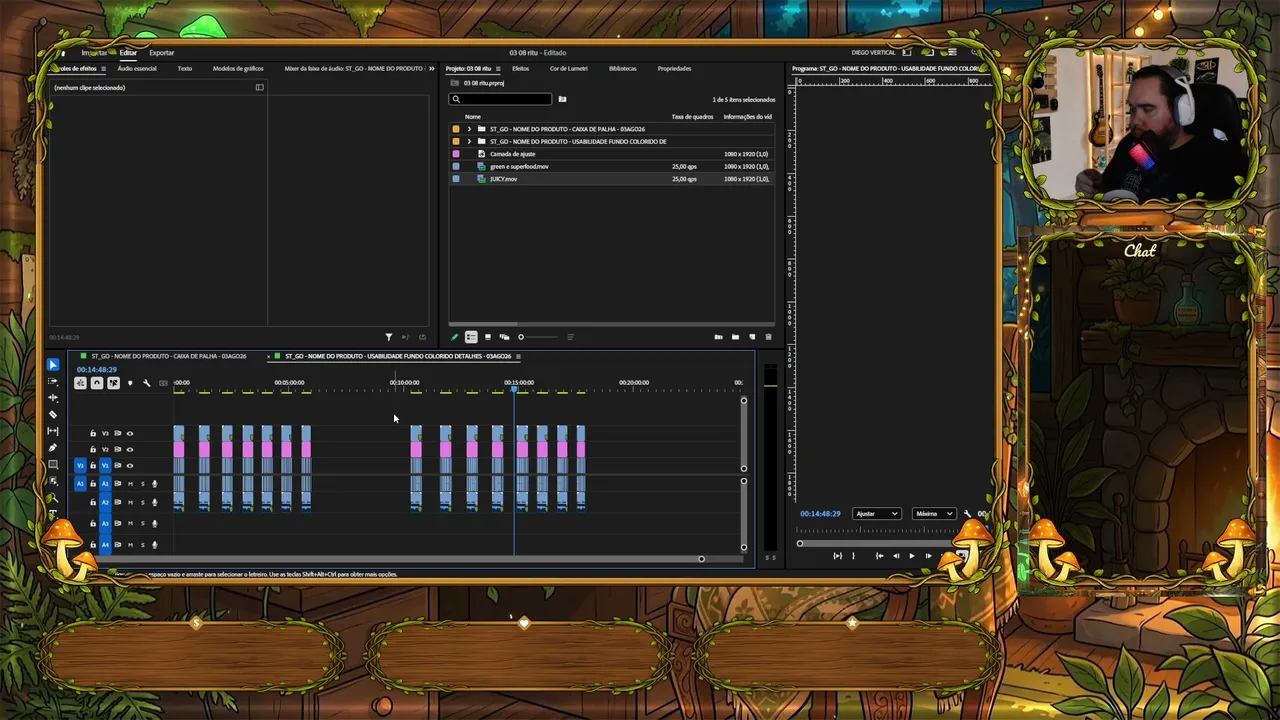The width and height of the screenshot is (1280, 720).
Task: Click the filter icon in Effect Controls panel
Action: 389,337
